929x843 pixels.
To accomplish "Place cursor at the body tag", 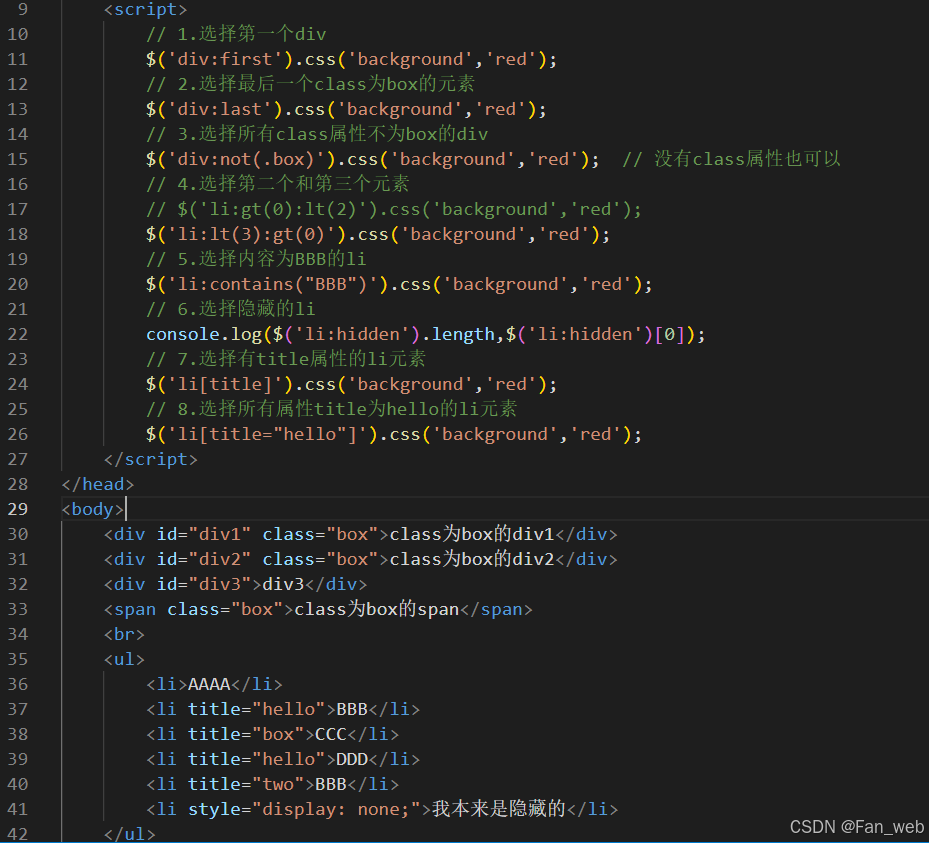I will 92,509.
